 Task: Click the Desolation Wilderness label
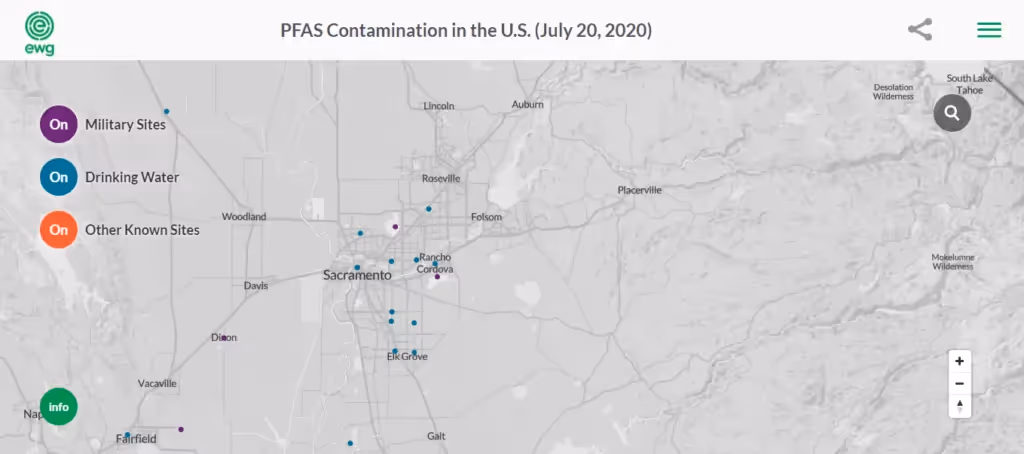894,91
